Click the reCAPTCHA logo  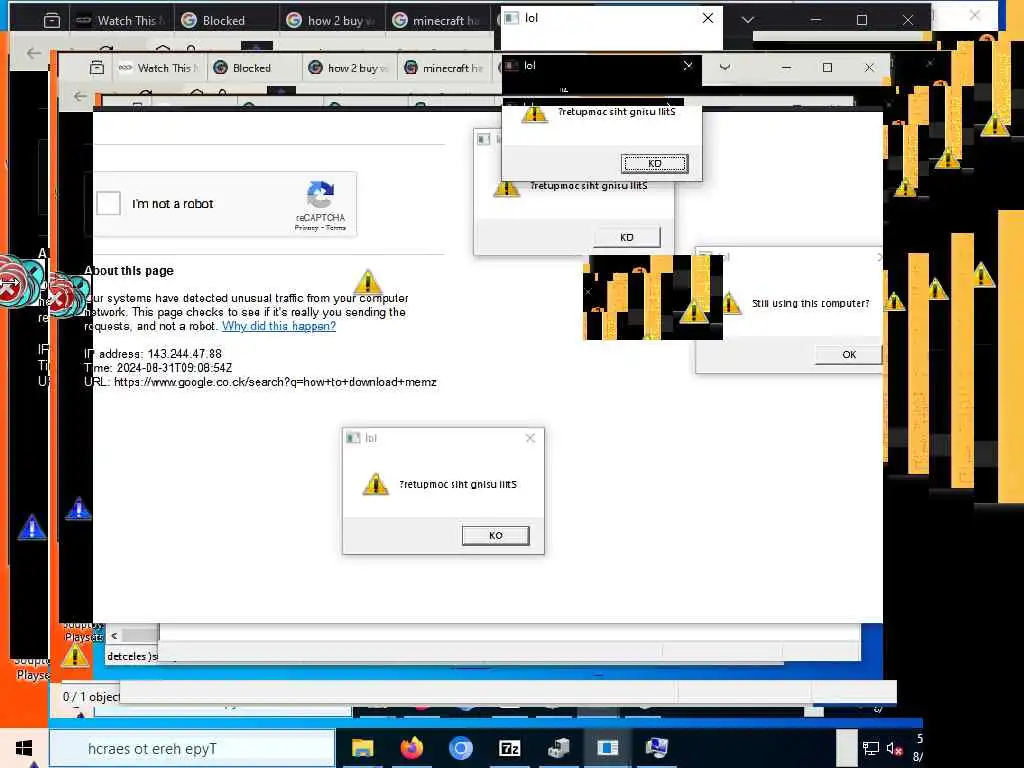(320, 195)
